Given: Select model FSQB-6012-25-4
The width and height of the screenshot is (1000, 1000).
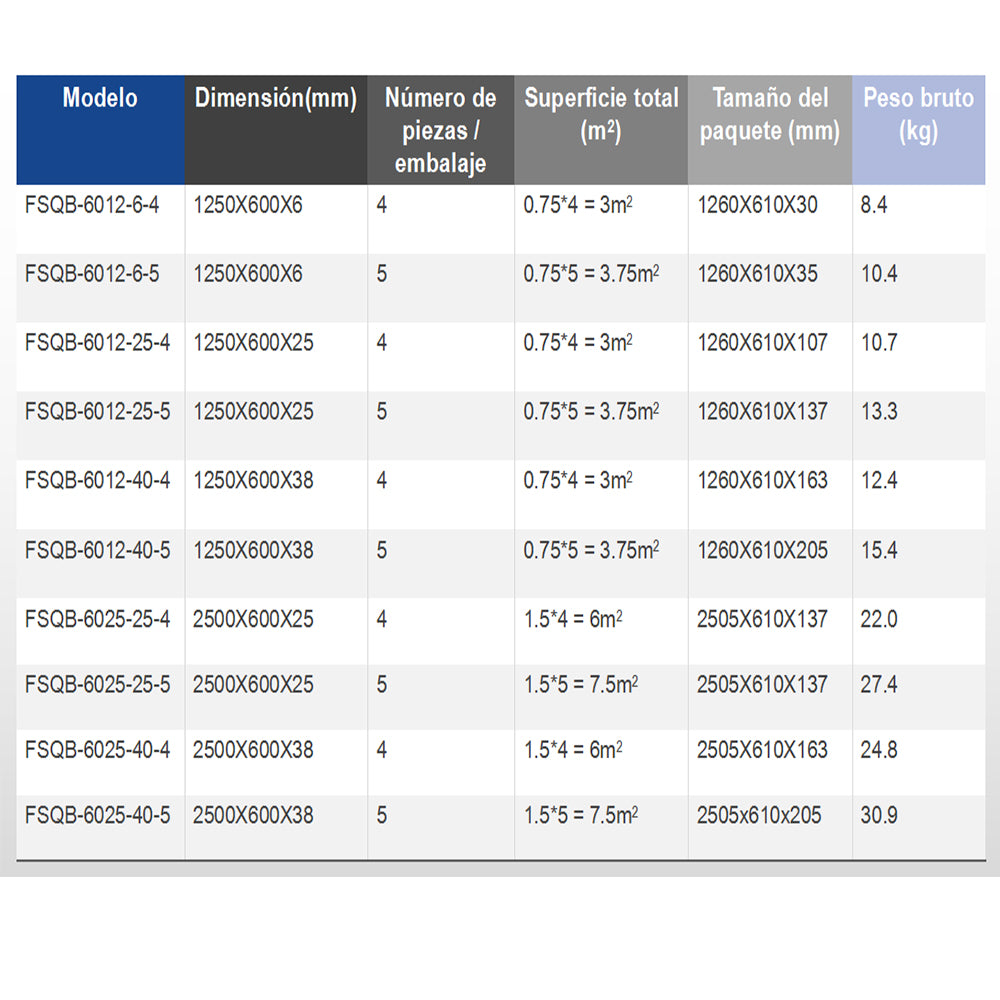Looking at the screenshot, I should 97,343.
